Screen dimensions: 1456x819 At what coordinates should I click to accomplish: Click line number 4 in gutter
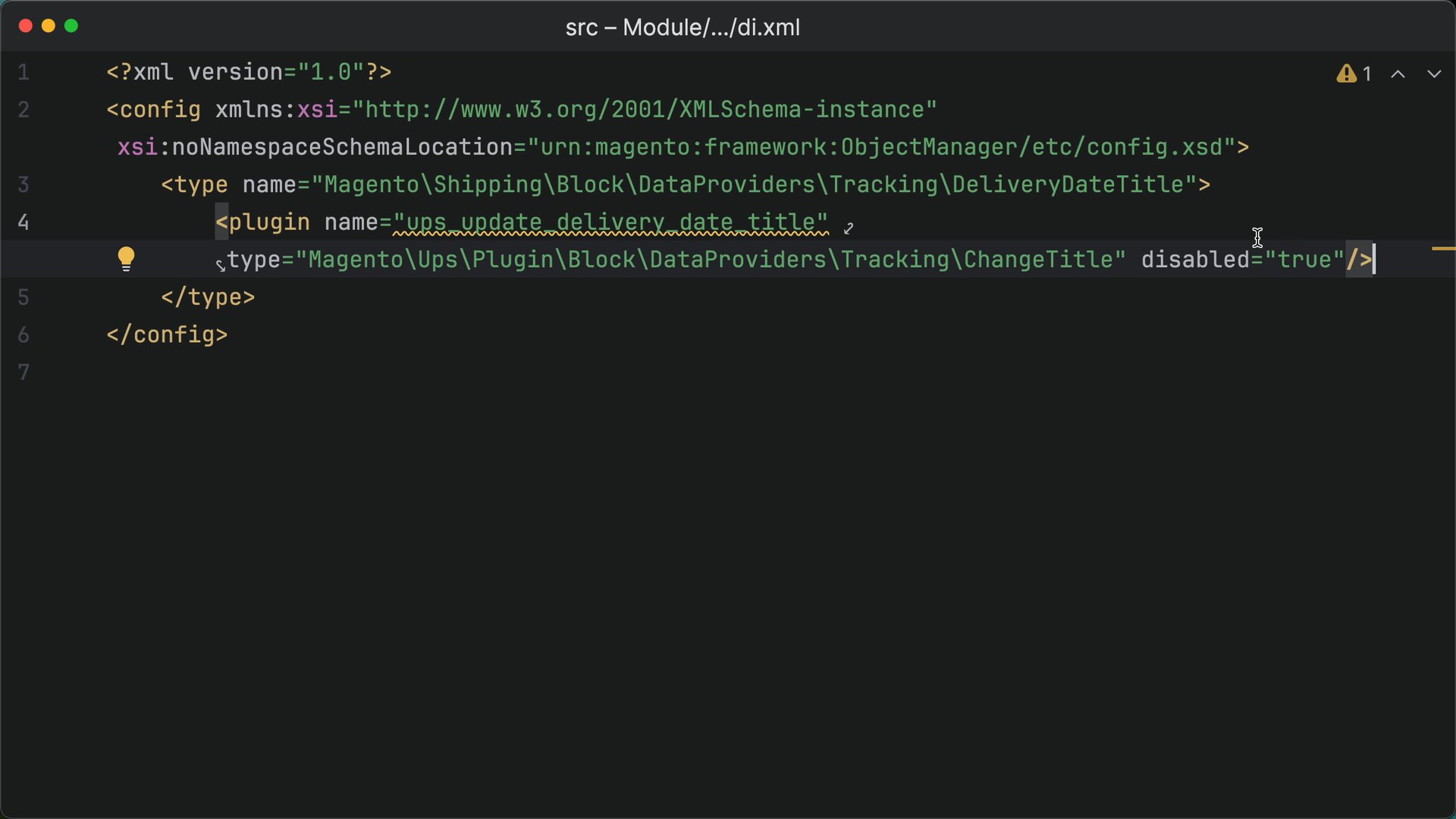click(x=24, y=222)
